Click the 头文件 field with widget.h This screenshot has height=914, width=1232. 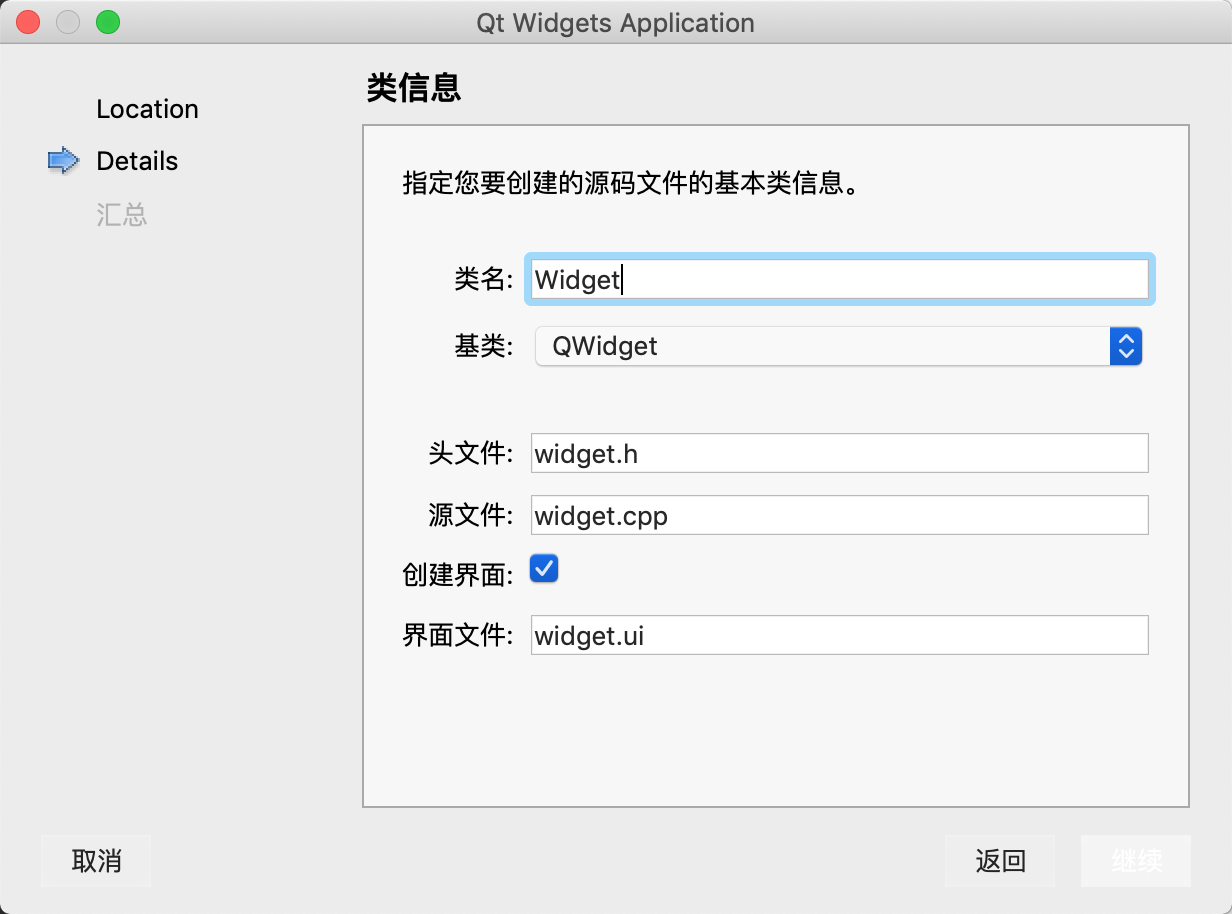point(839,453)
